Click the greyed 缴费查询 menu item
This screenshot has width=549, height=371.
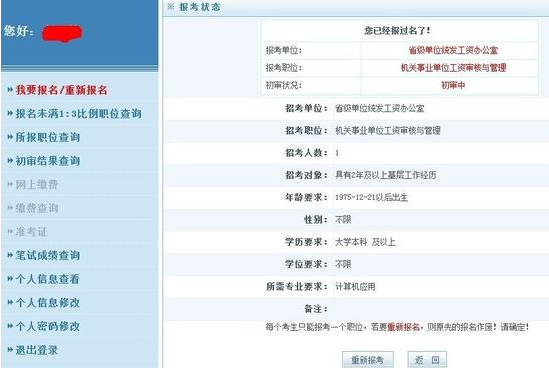[37, 208]
